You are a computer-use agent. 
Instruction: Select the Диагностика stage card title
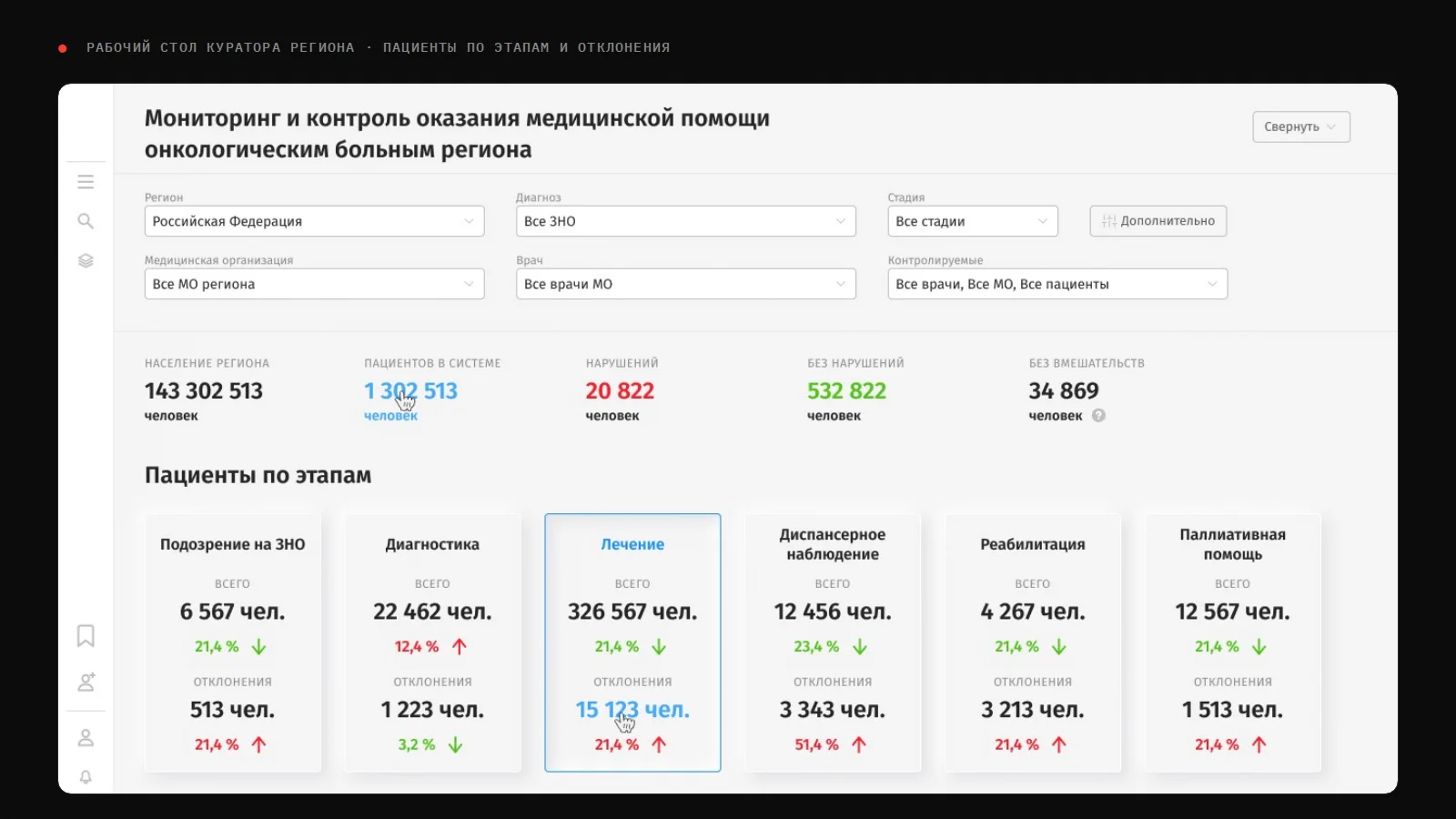[432, 544]
